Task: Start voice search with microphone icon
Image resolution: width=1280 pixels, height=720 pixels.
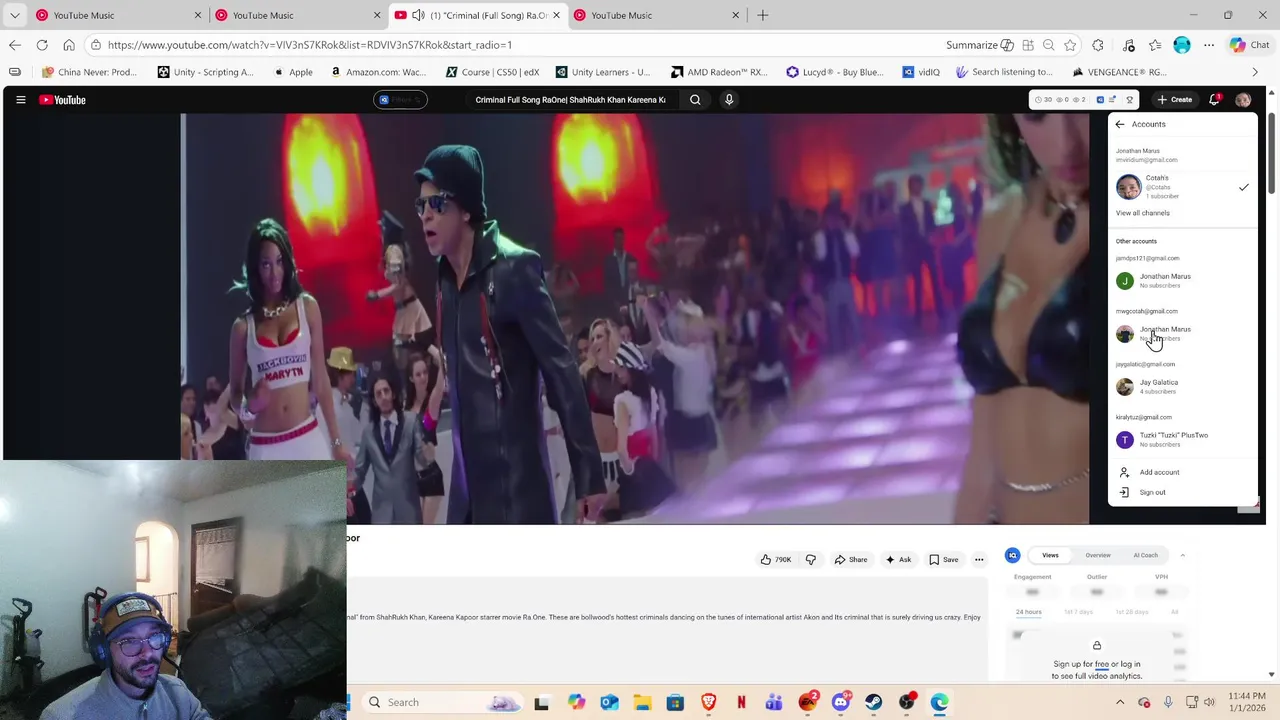Action: (x=729, y=100)
